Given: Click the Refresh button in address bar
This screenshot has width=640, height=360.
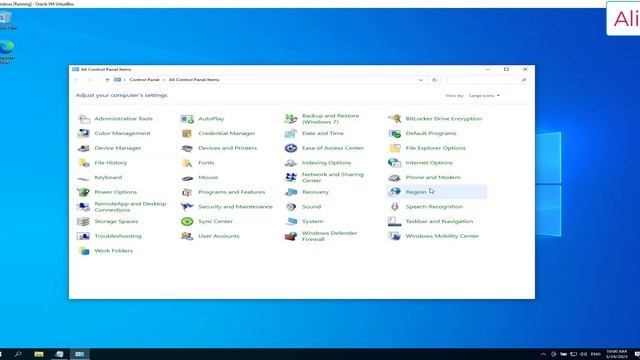Looking at the screenshot, I should click(x=434, y=80).
